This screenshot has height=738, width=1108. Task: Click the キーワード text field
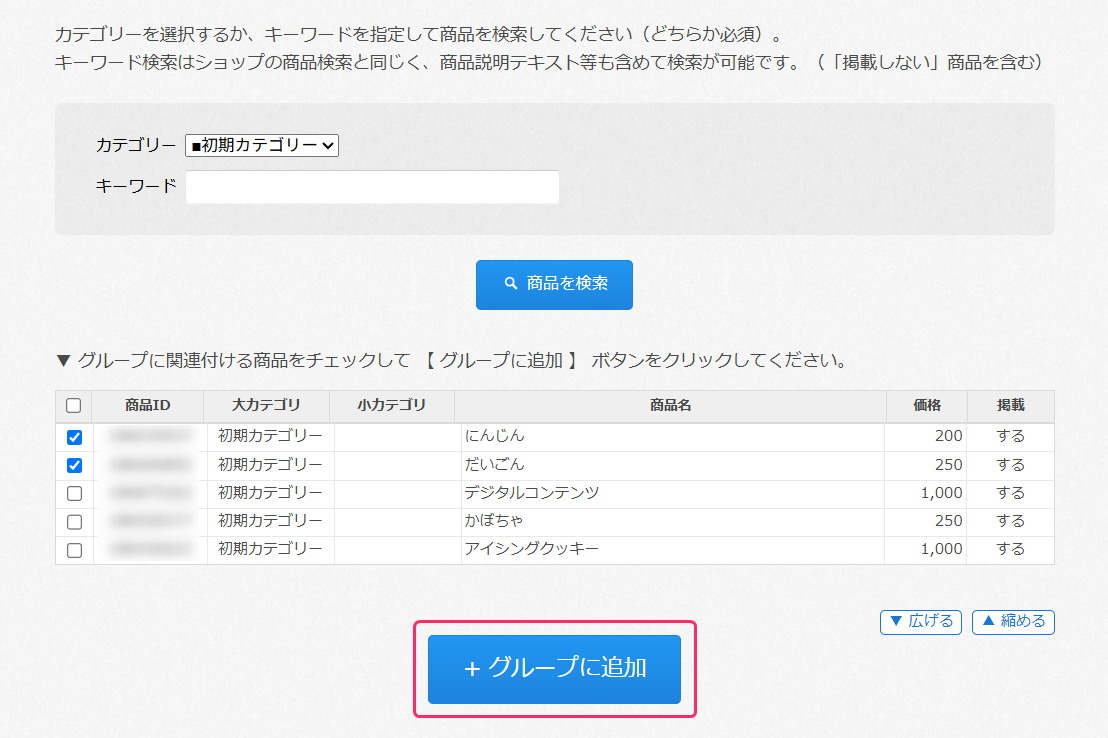tap(372, 187)
